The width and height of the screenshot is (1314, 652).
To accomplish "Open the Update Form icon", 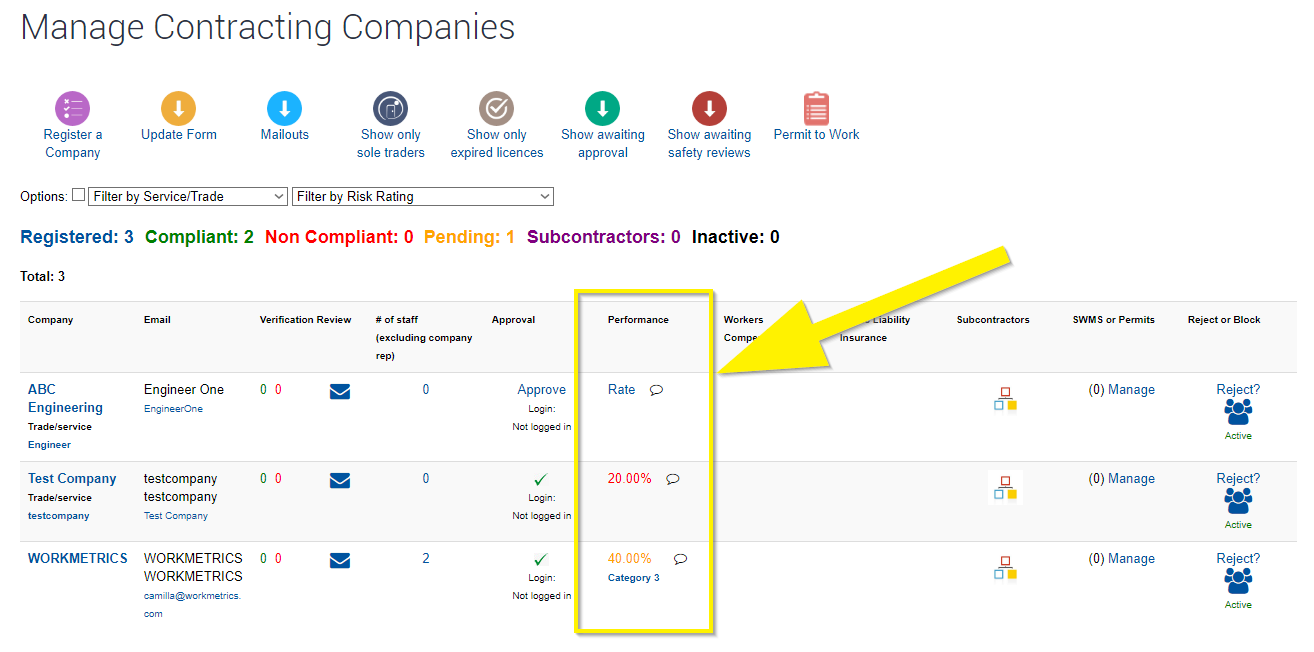I will click(x=178, y=108).
